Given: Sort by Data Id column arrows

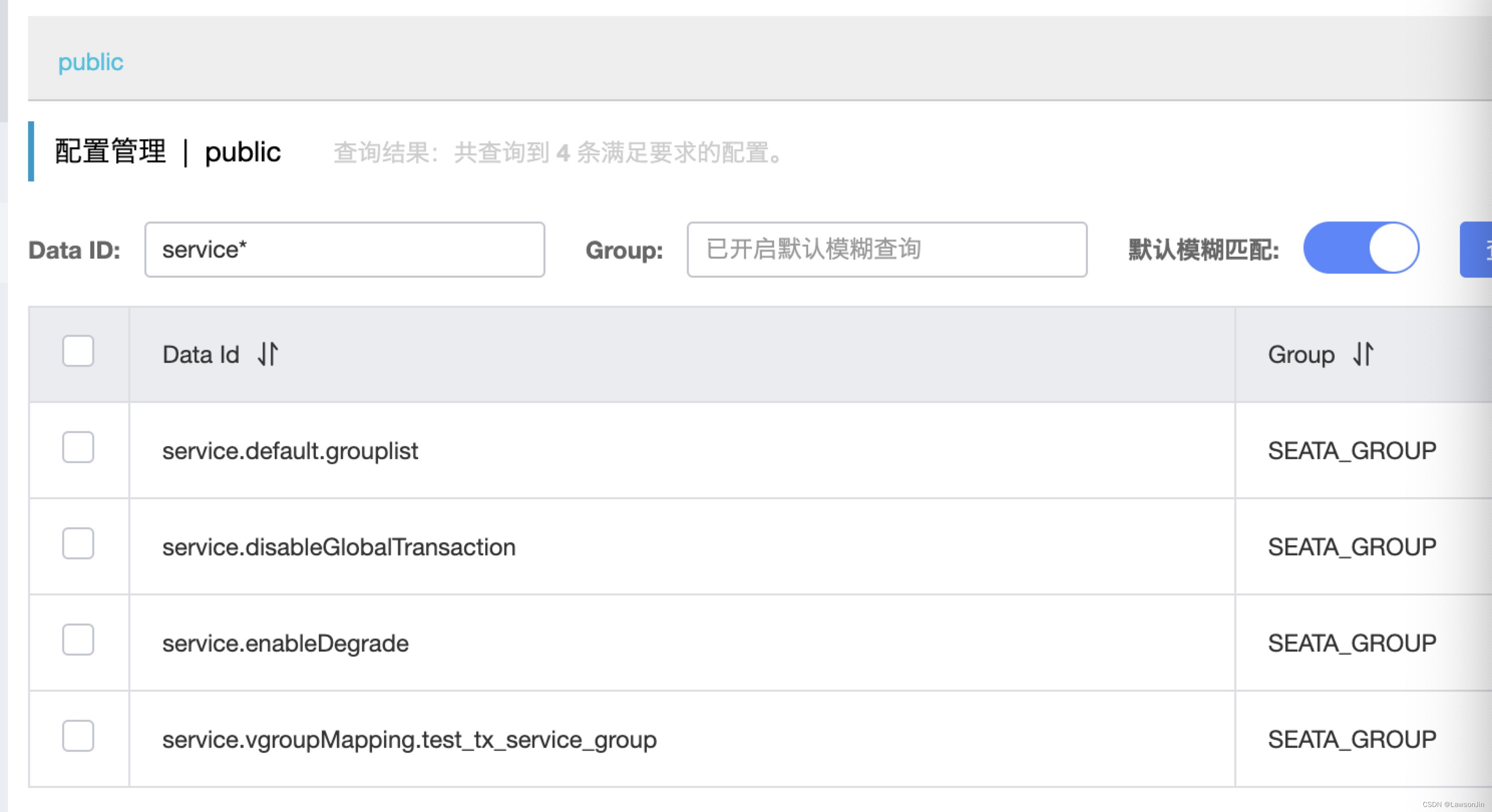Looking at the screenshot, I should (268, 354).
